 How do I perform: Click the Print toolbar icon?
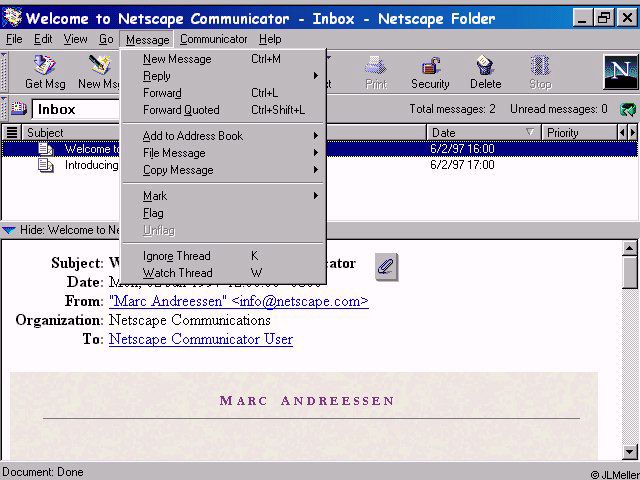(x=376, y=72)
